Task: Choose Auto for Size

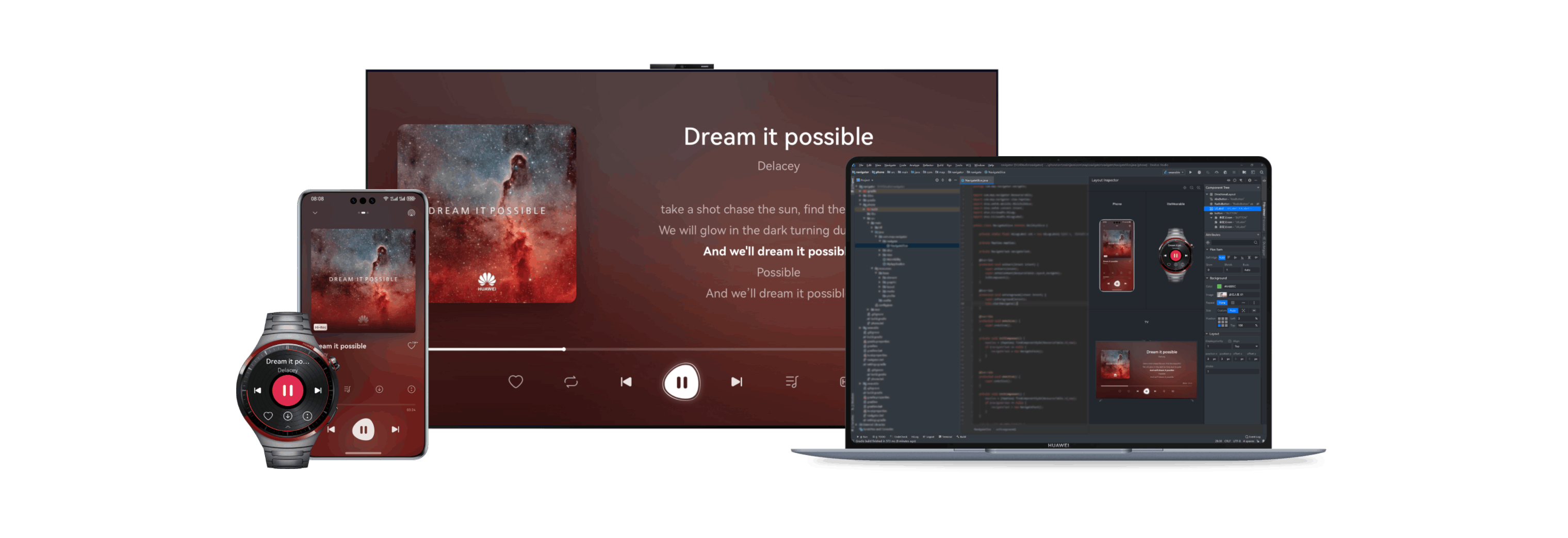Action: click(1233, 311)
